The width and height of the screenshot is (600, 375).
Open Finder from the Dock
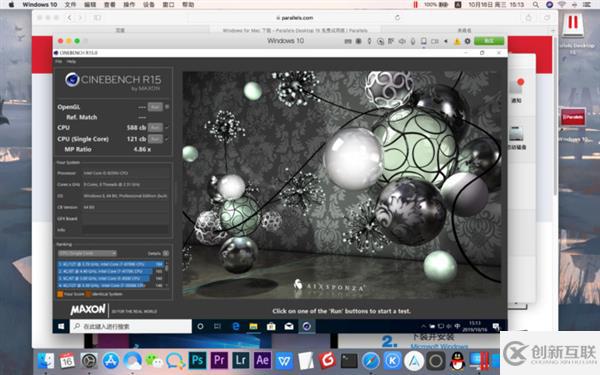(x=46, y=360)
